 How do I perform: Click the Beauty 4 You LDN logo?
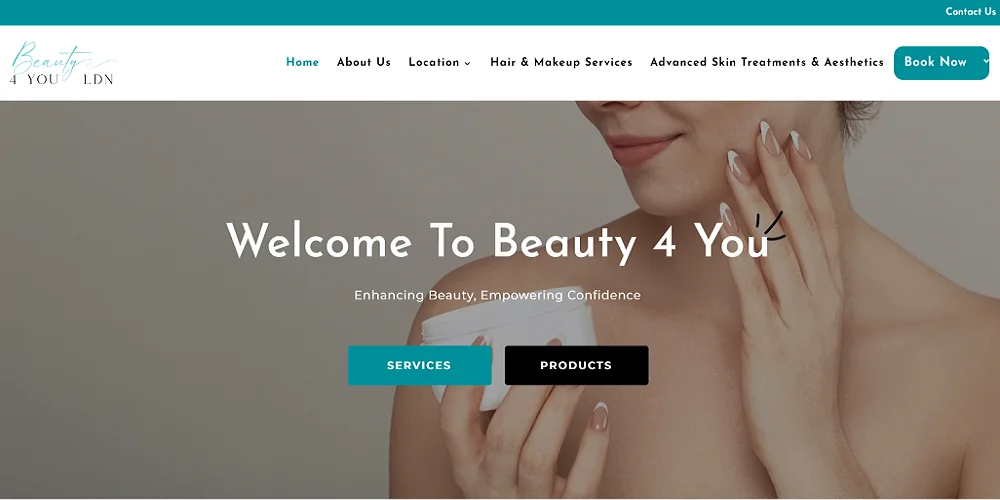[62, 63]
